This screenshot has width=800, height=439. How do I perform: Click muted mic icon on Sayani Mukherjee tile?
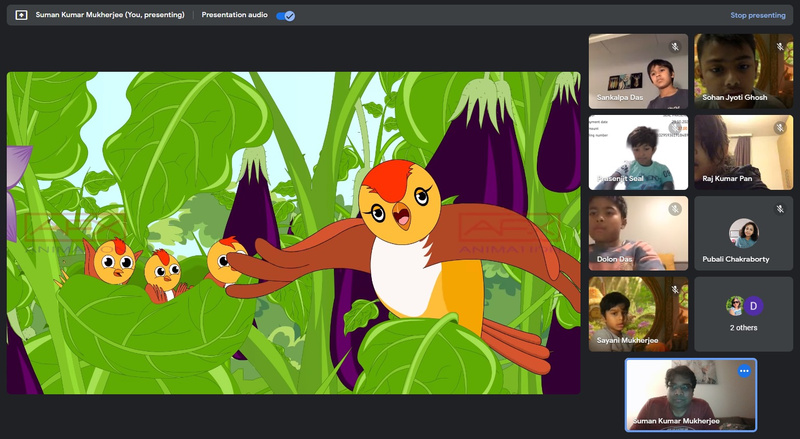coord(675,290)
